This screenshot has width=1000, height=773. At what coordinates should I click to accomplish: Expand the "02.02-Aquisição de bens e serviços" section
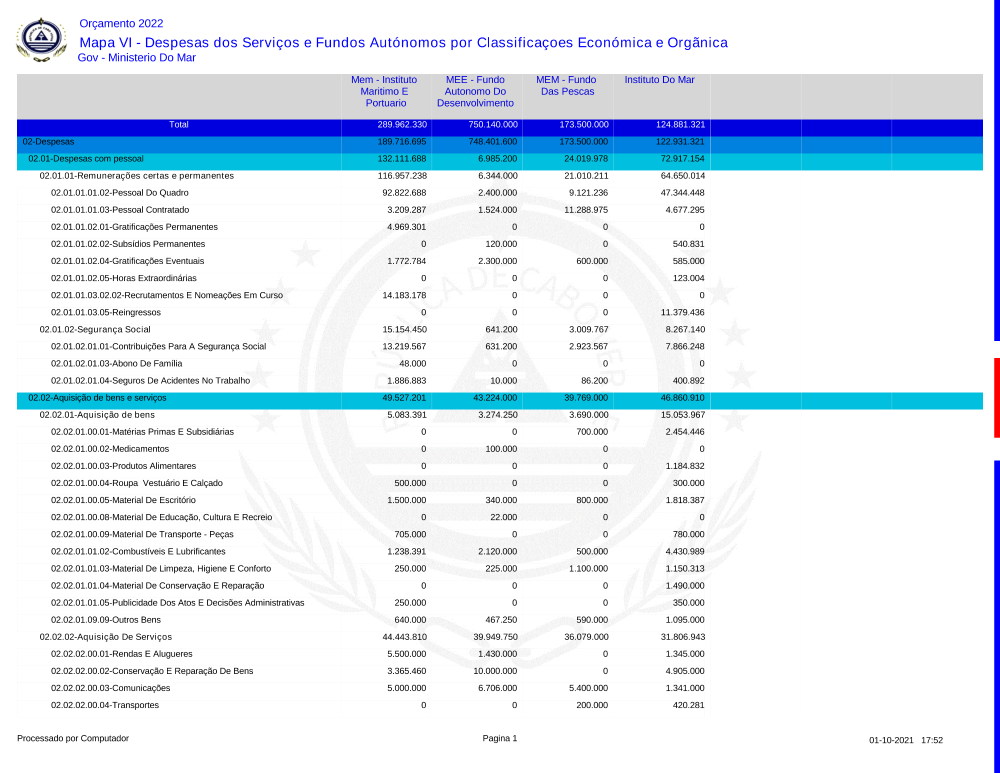(97, 398)
